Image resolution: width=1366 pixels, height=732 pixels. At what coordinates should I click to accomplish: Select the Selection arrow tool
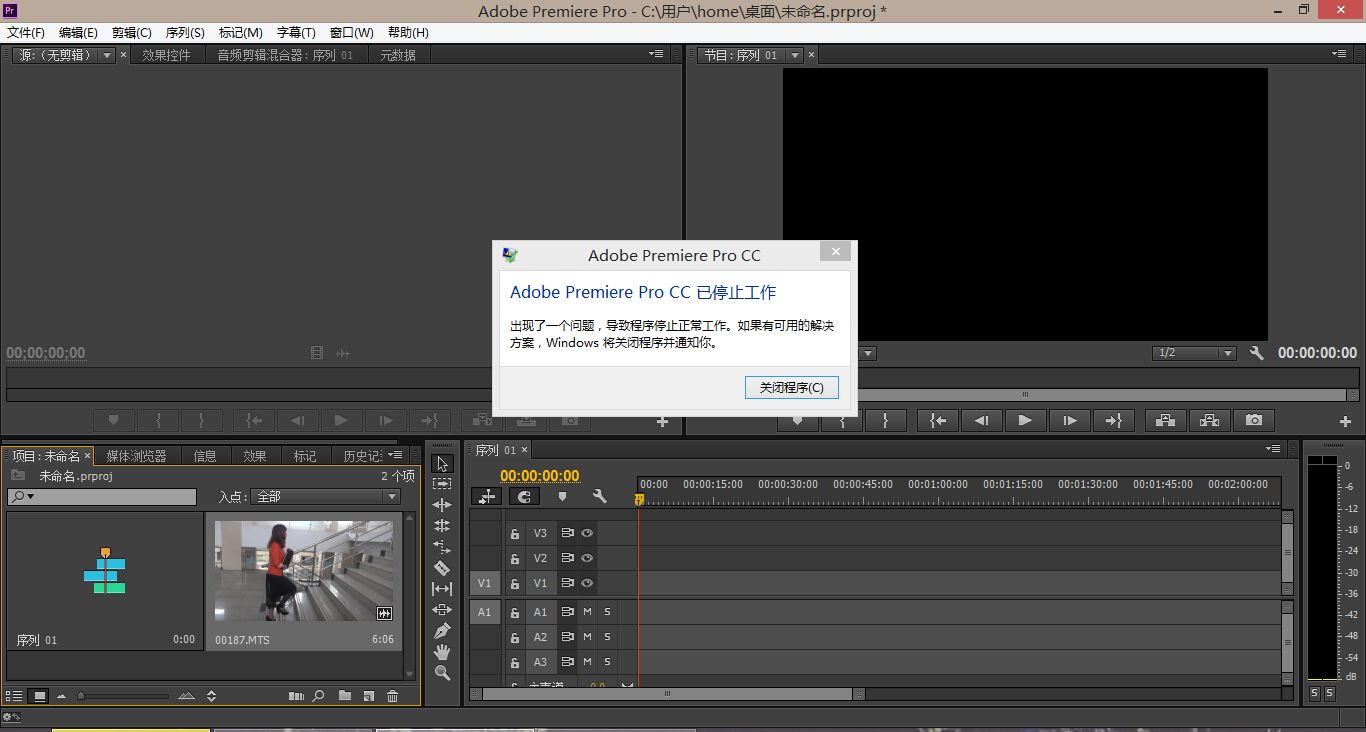pyautogui.click(x=442, y=464)
